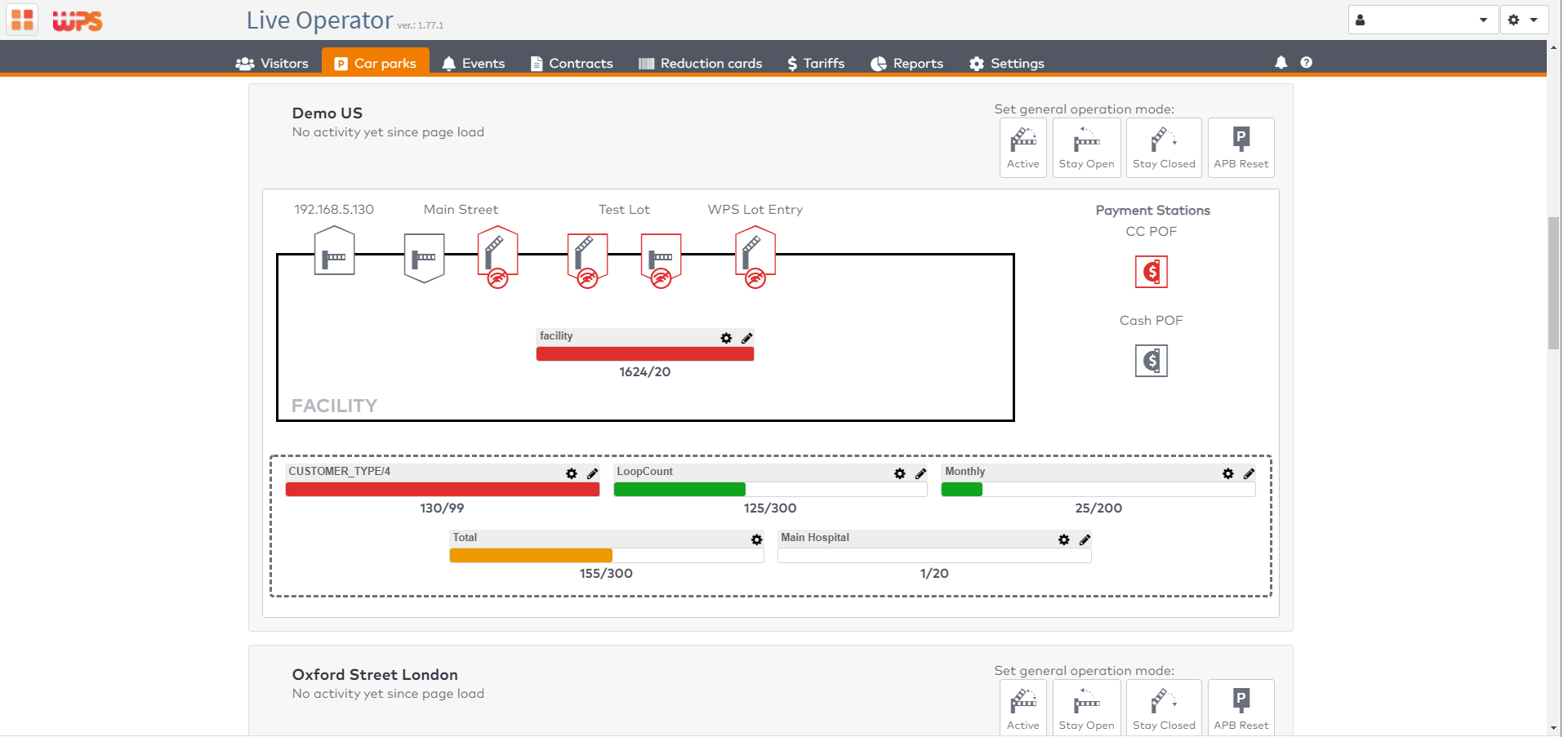Set Demo US mode to Stay Closed
The height and width of the screenshot is (737, 1568).
tap(1164, 148)
